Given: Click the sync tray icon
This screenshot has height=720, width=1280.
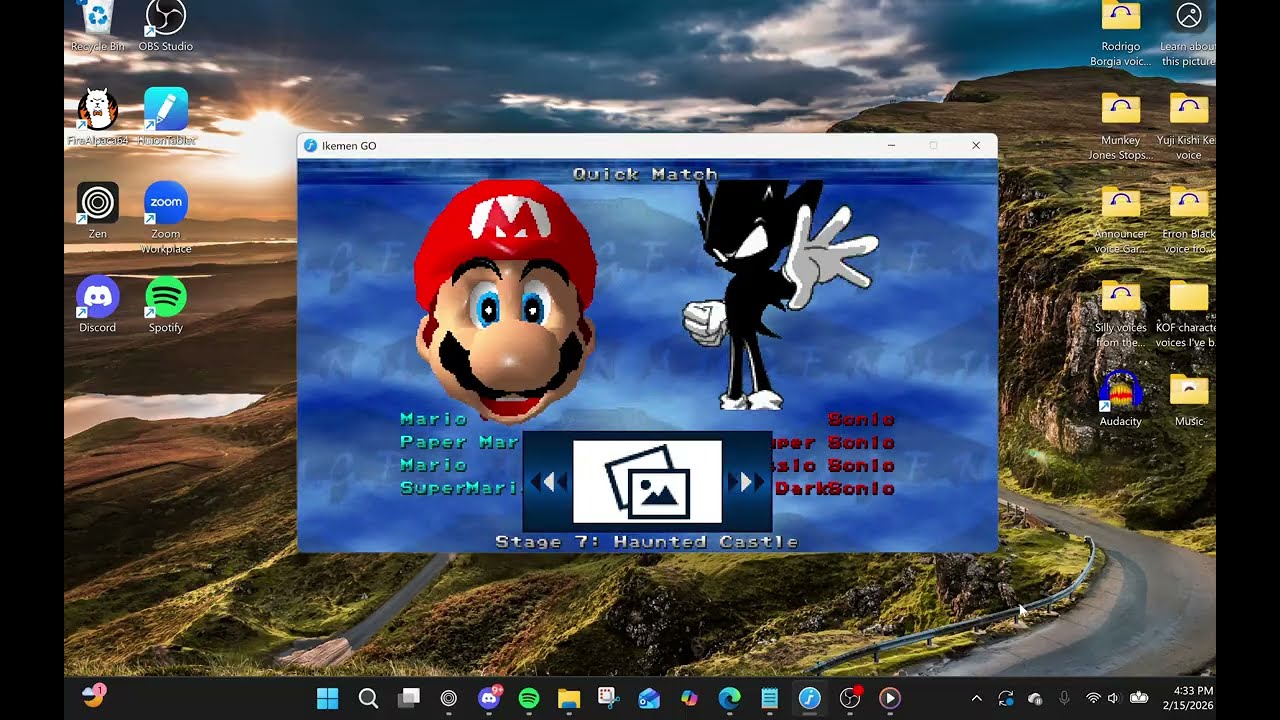Looking at the screenshot, I should point(1006,698).
